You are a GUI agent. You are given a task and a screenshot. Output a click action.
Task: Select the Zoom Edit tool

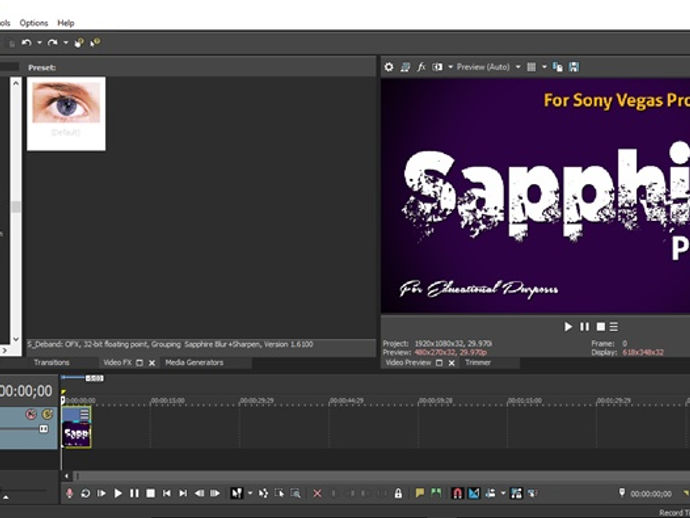(x=296, y=493)
